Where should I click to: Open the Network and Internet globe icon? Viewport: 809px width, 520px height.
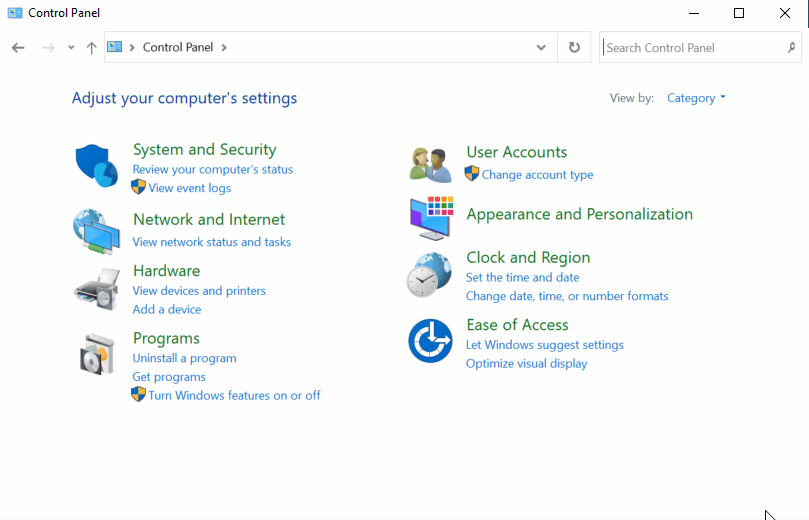click(96, 231)
